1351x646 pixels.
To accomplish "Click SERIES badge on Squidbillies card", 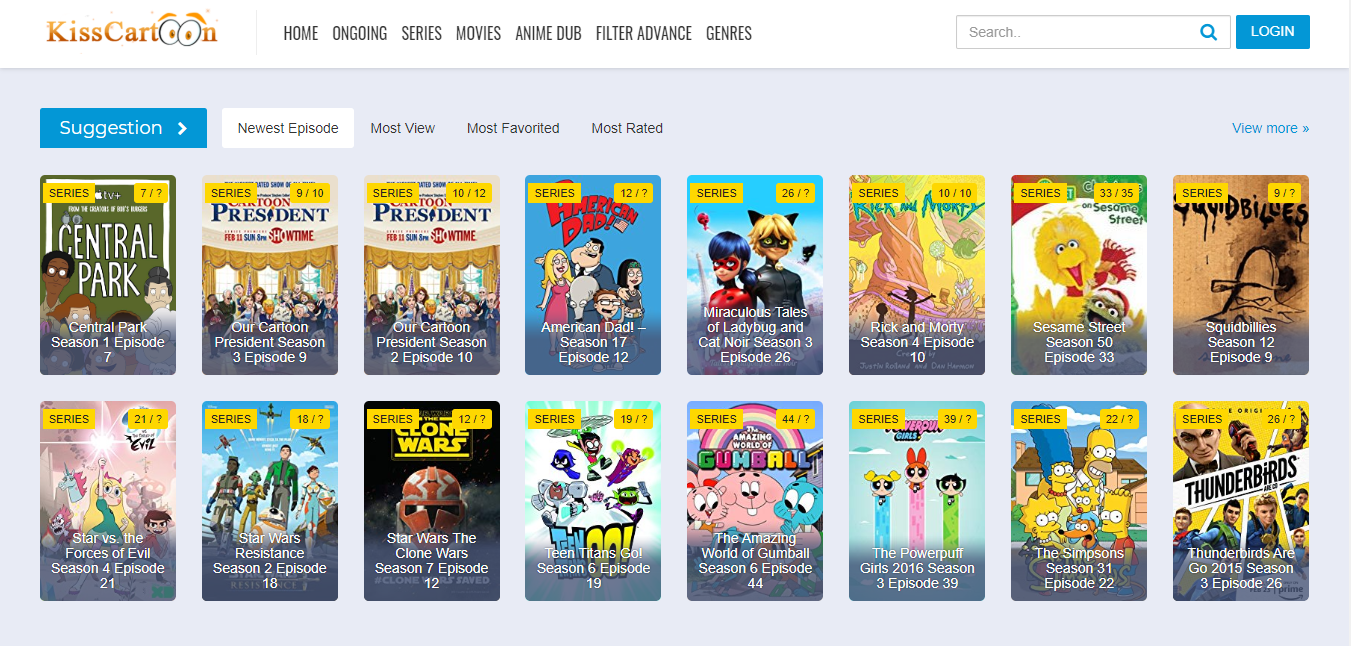I will click(x=1202, y=193).
